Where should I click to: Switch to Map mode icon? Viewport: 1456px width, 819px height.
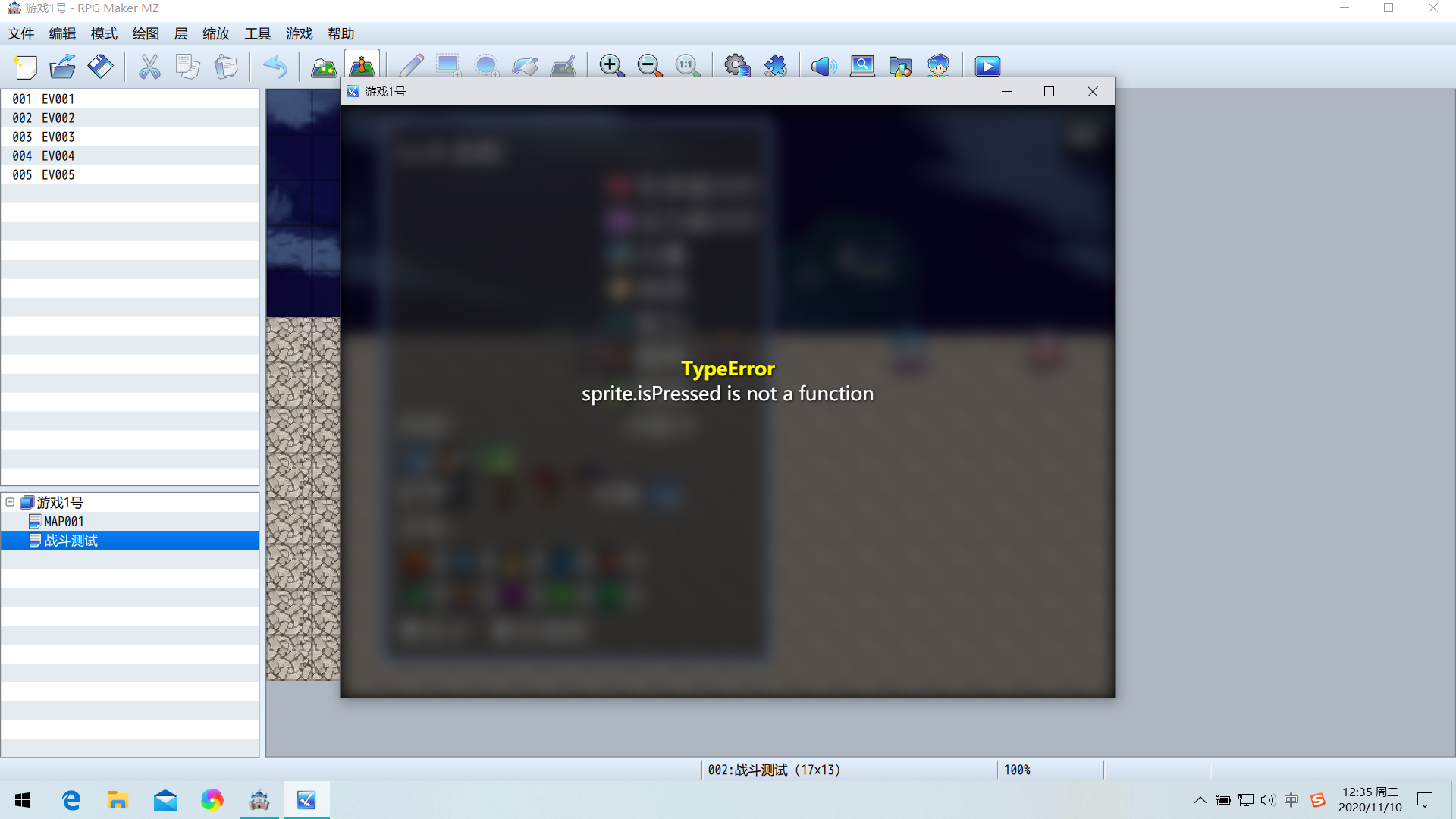(324, 67)
